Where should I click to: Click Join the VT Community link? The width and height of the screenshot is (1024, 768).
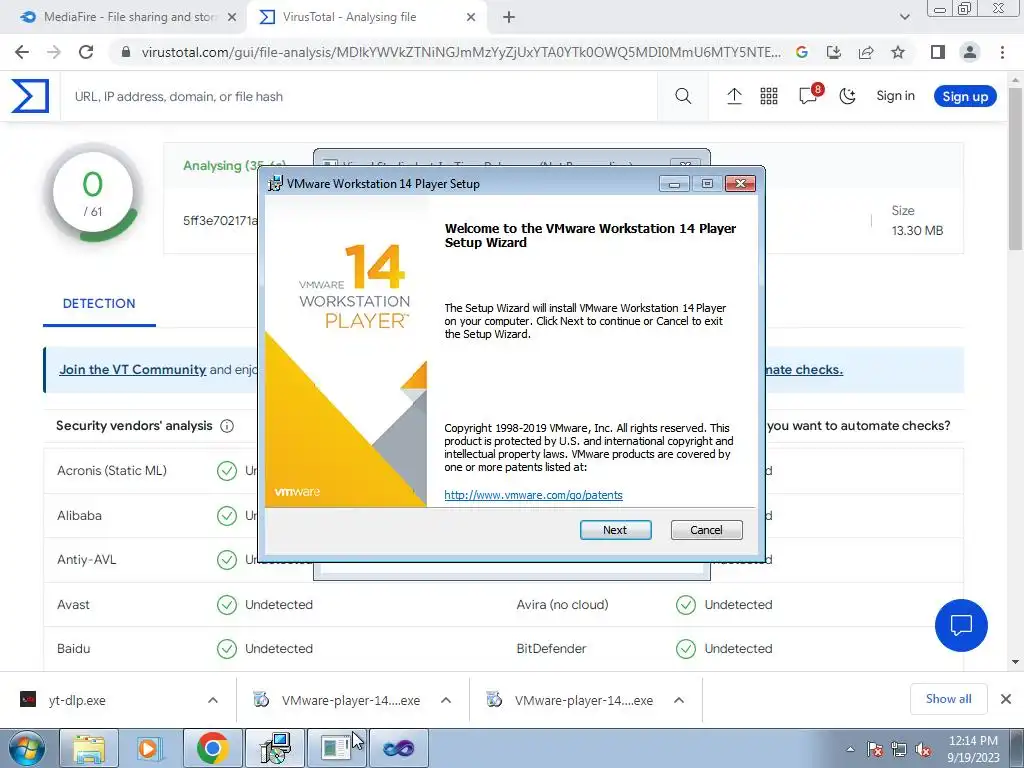133,370
